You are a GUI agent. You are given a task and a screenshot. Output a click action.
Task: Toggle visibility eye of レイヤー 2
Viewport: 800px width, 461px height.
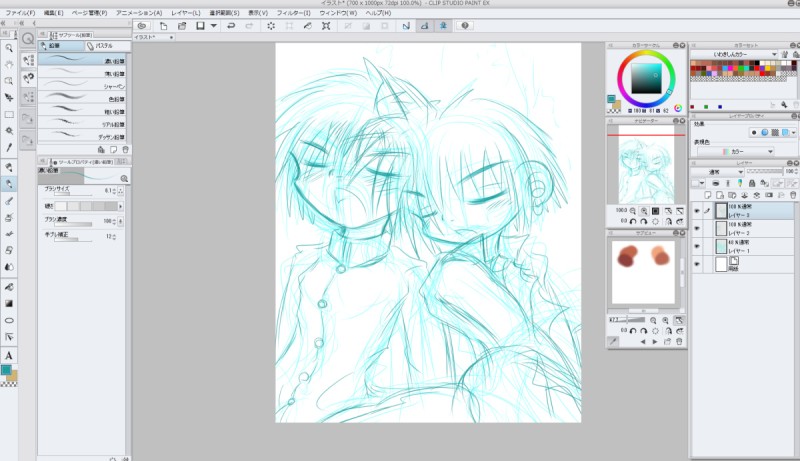pos(697,228)
